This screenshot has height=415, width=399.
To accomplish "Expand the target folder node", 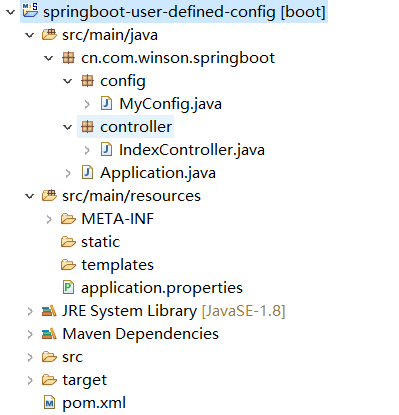I will point(30,380).
